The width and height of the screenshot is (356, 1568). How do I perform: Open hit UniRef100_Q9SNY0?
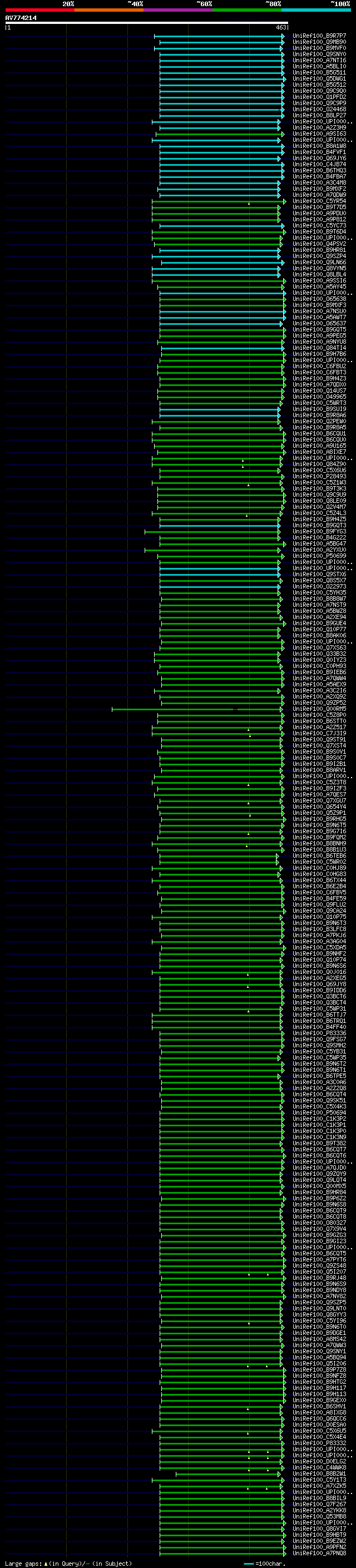(319, 54)
